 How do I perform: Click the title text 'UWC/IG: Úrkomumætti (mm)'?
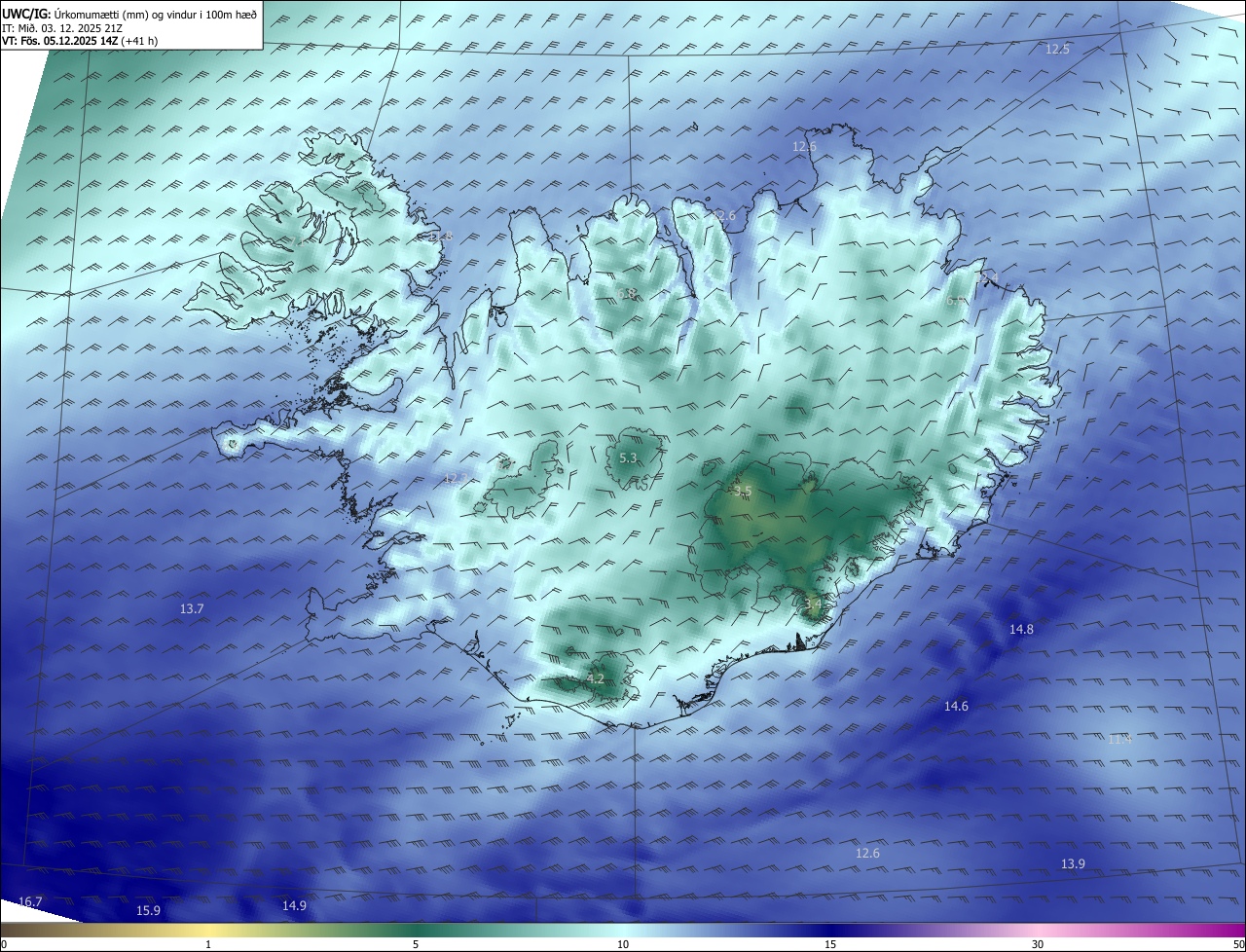(x=75, y=14)
